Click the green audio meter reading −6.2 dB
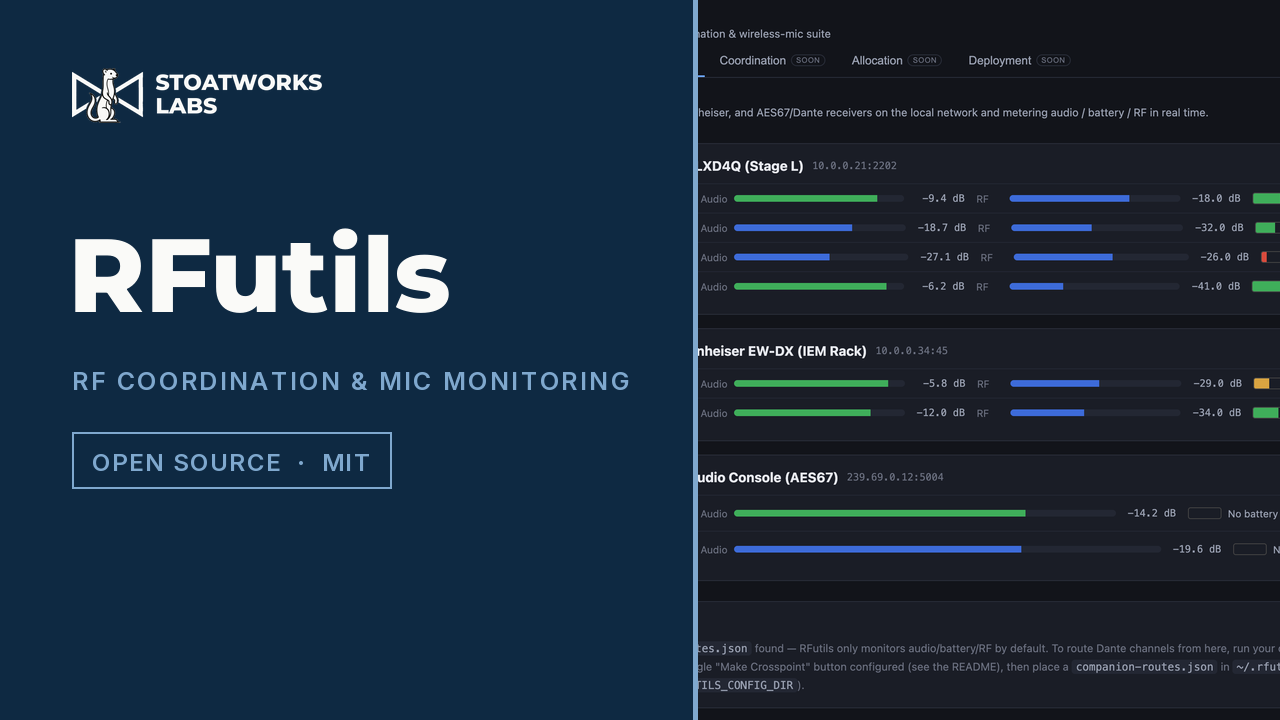 point(819,286)
